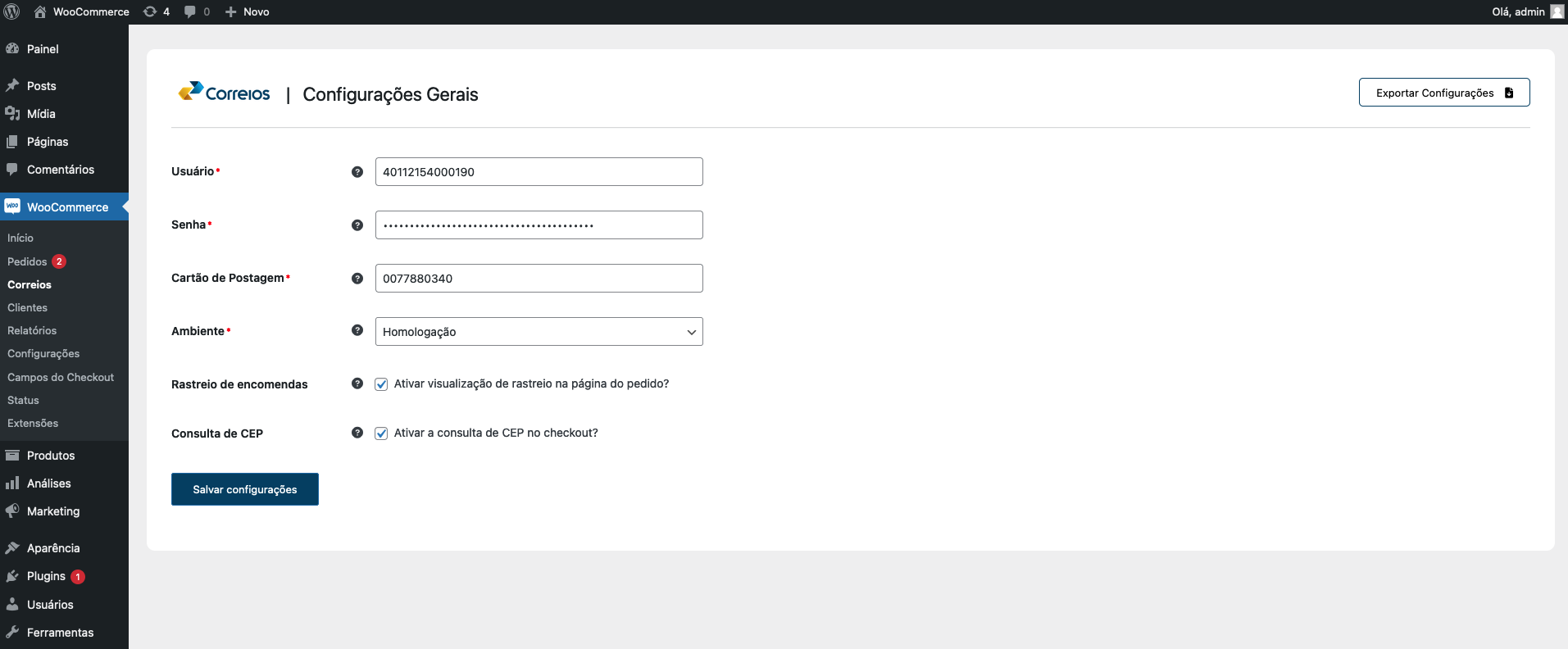The height and width of the screenshot is (649, 1568).
Task: Click the help icon beside Senha
Action: [x=357, y=225]
